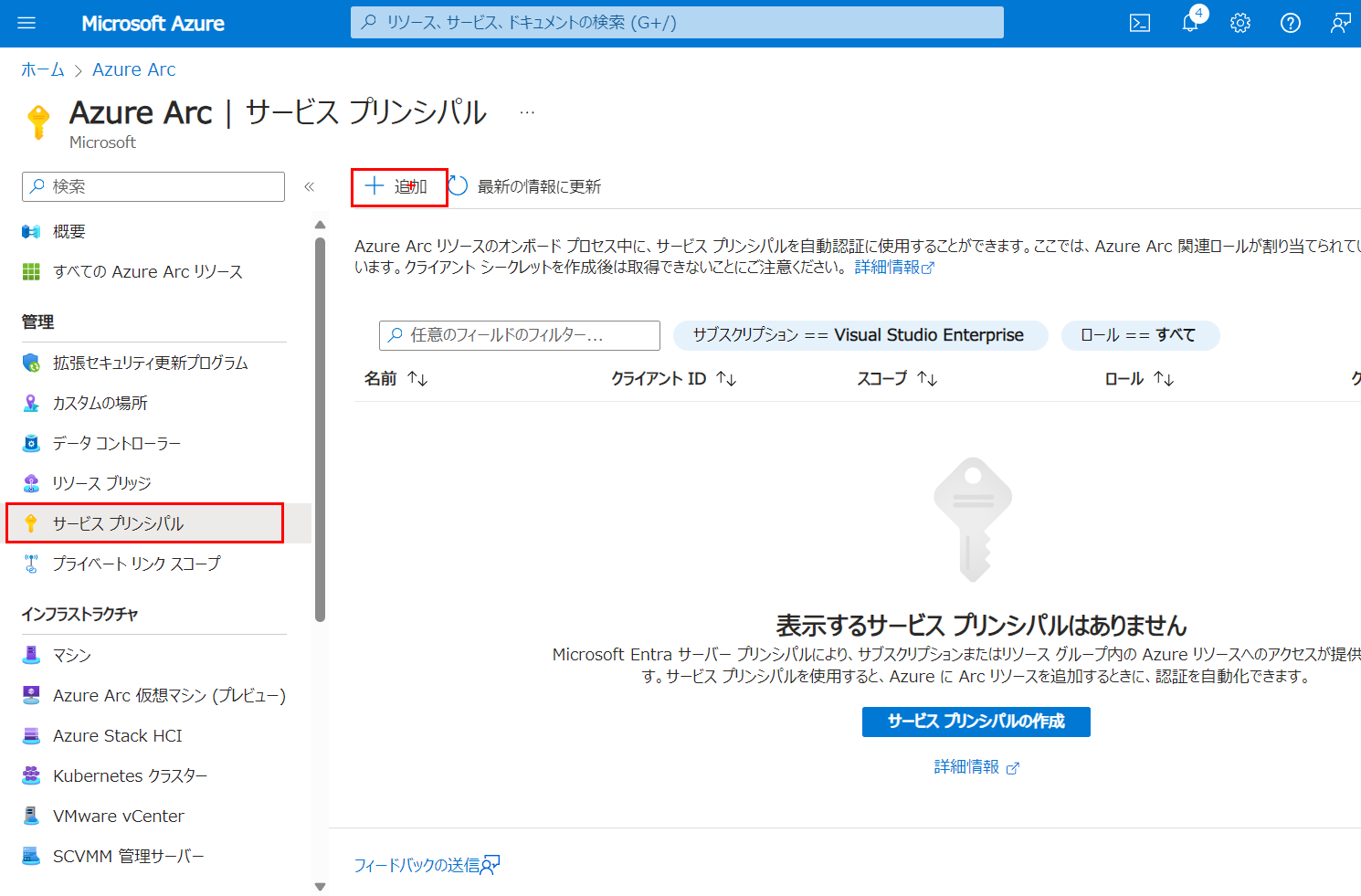Click the カスタムの場所 location pin icon
1361x896 pixels.
tap(31, 404)
